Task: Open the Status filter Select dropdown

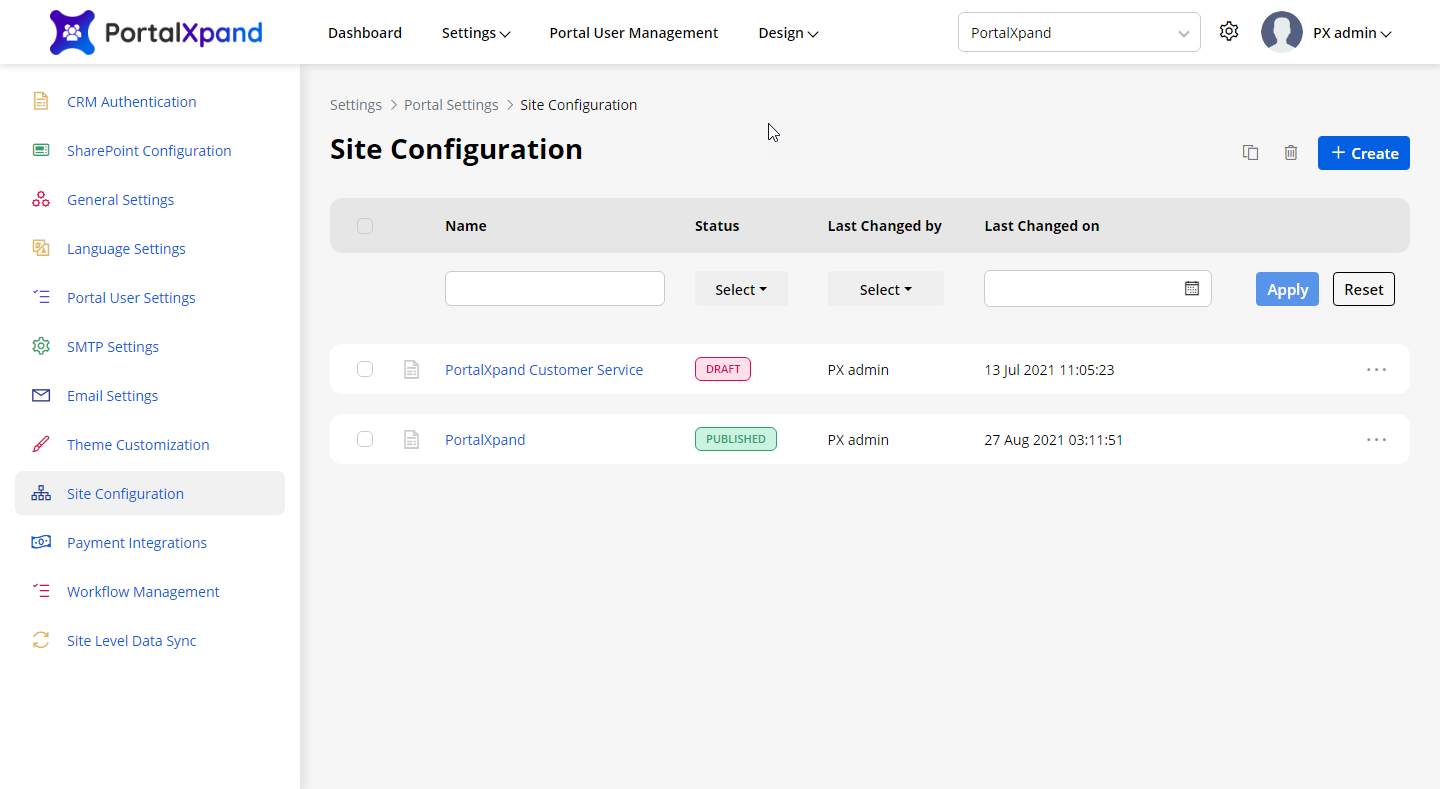Action: click(741, 289)
